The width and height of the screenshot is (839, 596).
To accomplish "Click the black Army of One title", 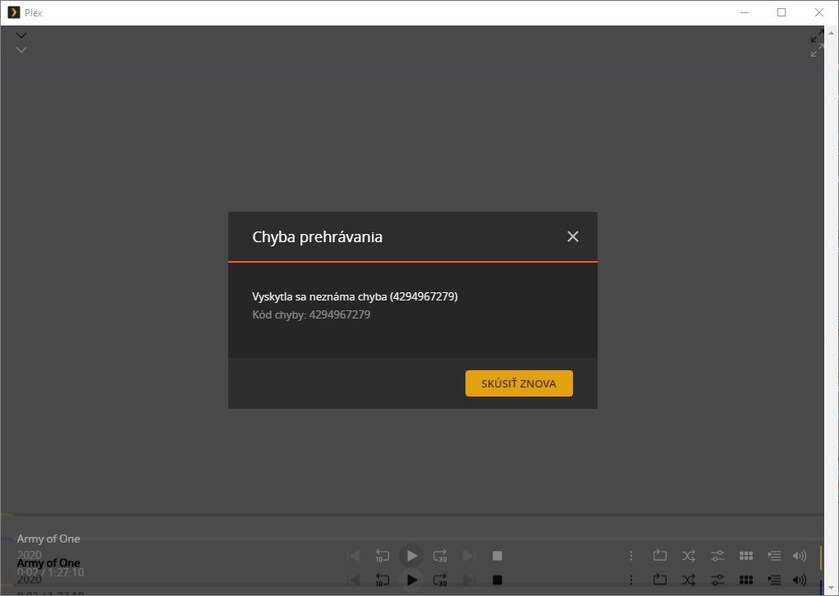I will tap(48, 563).
